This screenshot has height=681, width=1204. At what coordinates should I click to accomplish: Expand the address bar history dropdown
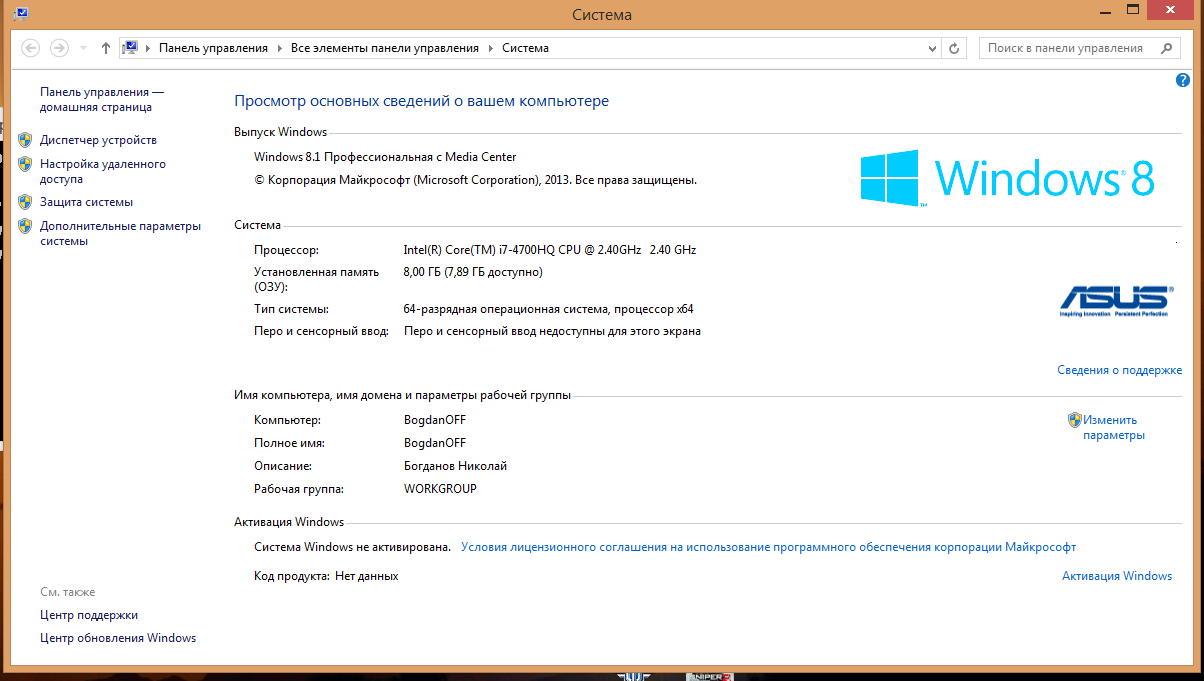(932, 48)
